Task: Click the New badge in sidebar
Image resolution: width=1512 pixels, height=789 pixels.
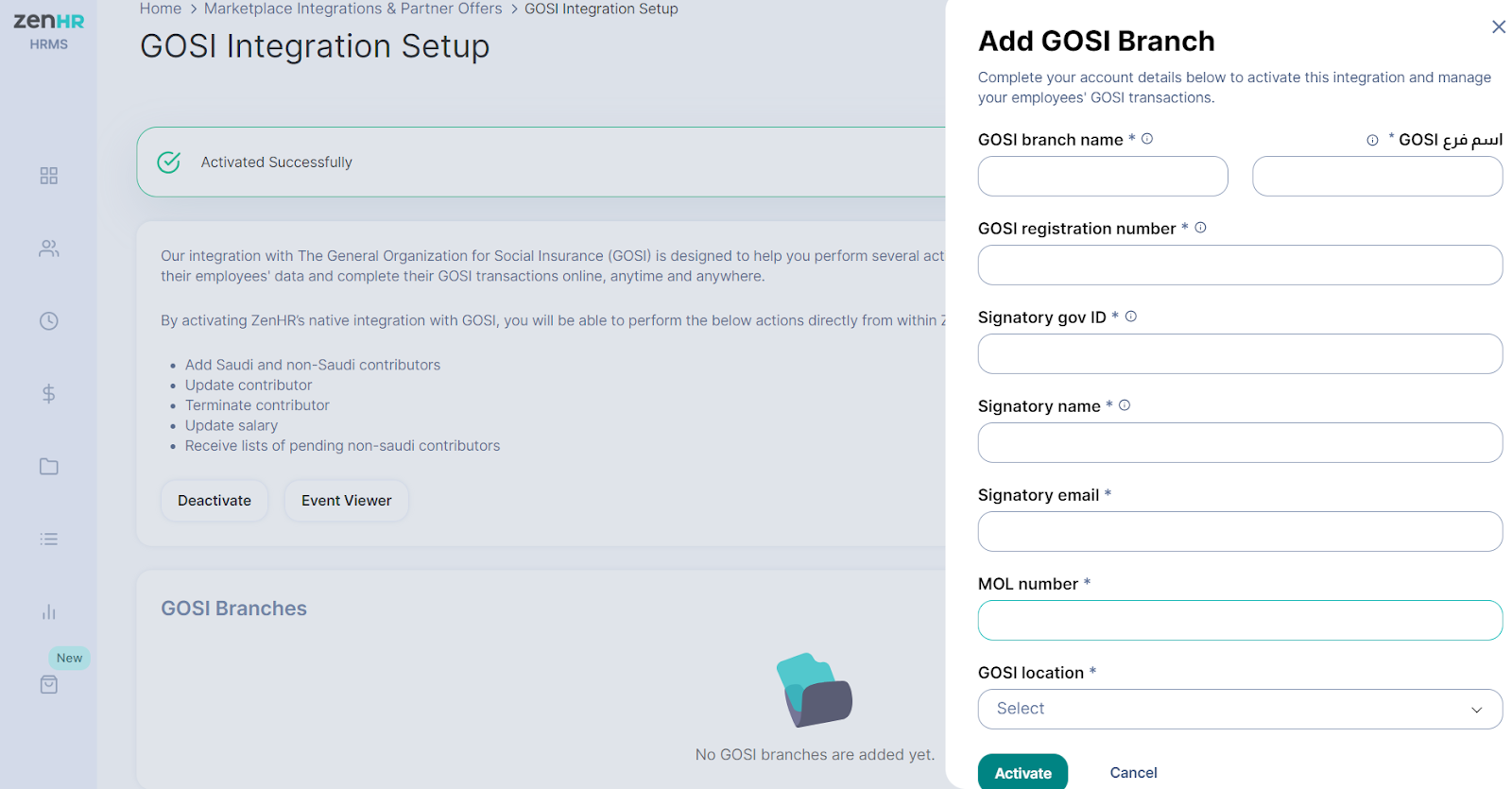Action: (x=69, y=658)
